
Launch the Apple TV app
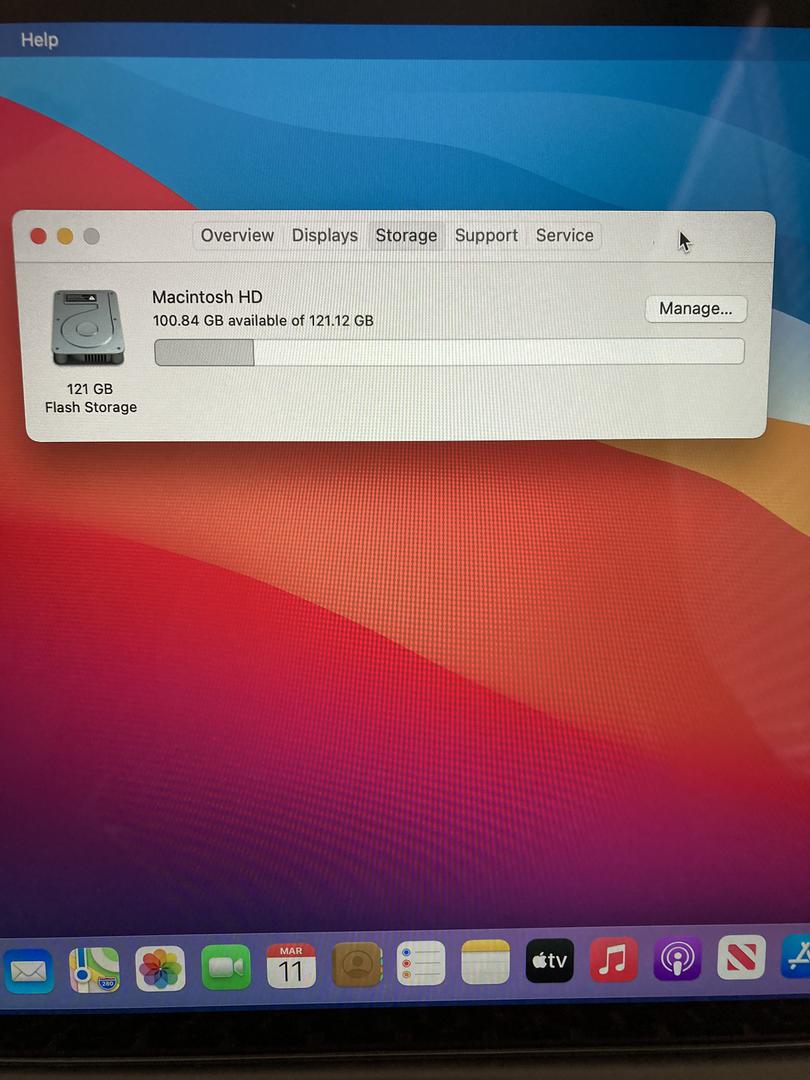(x=550, y=960)
